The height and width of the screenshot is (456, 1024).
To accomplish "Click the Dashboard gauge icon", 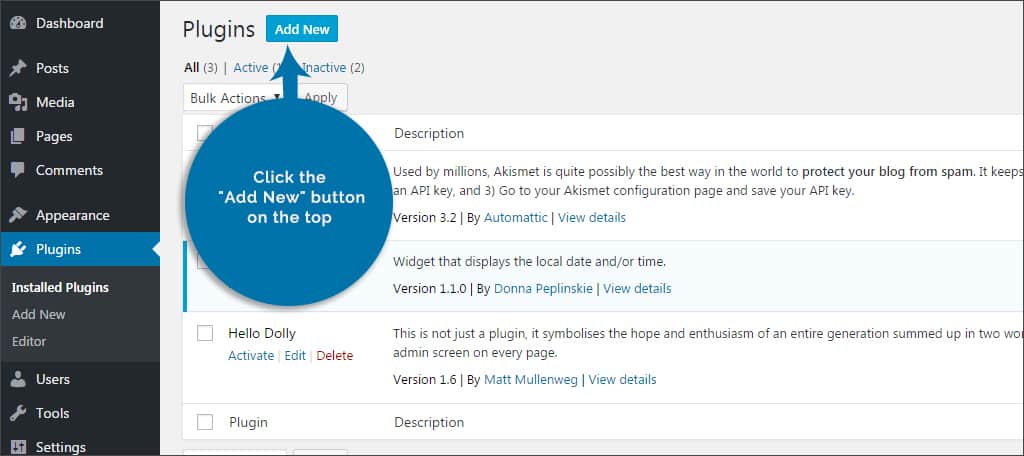I will pos(18,24).
